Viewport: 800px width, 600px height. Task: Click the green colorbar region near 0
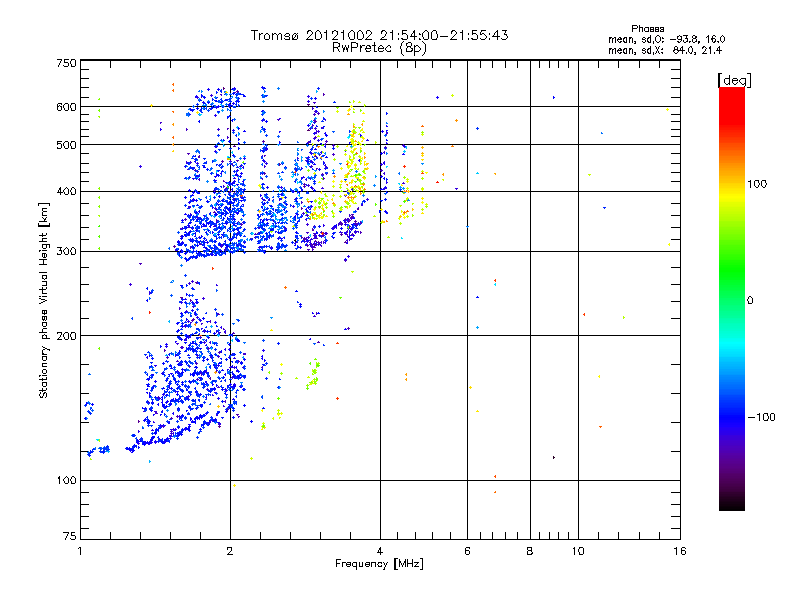point(732,300)
